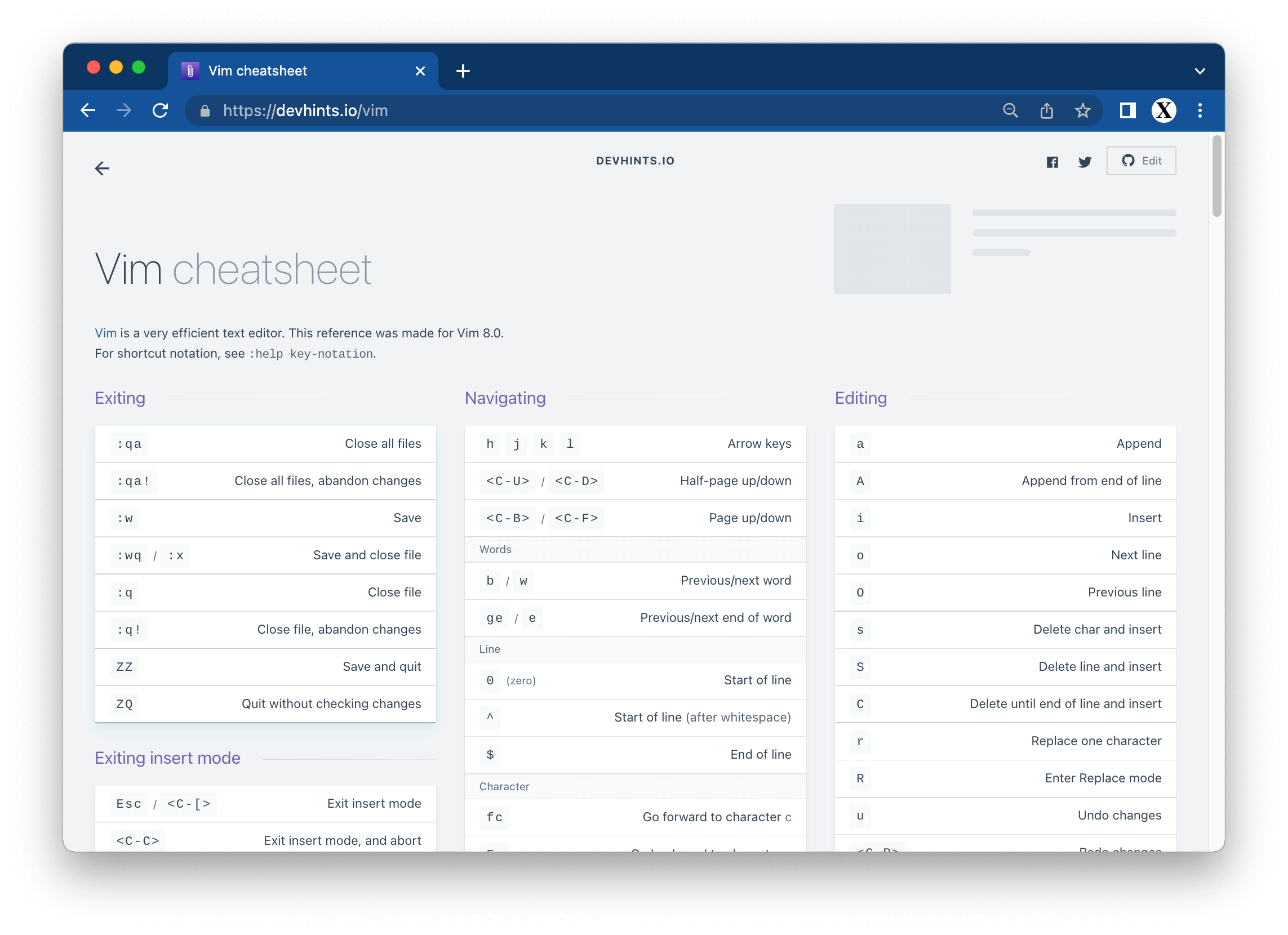
Task: Open a new tab with plus button
Action: 463,71
